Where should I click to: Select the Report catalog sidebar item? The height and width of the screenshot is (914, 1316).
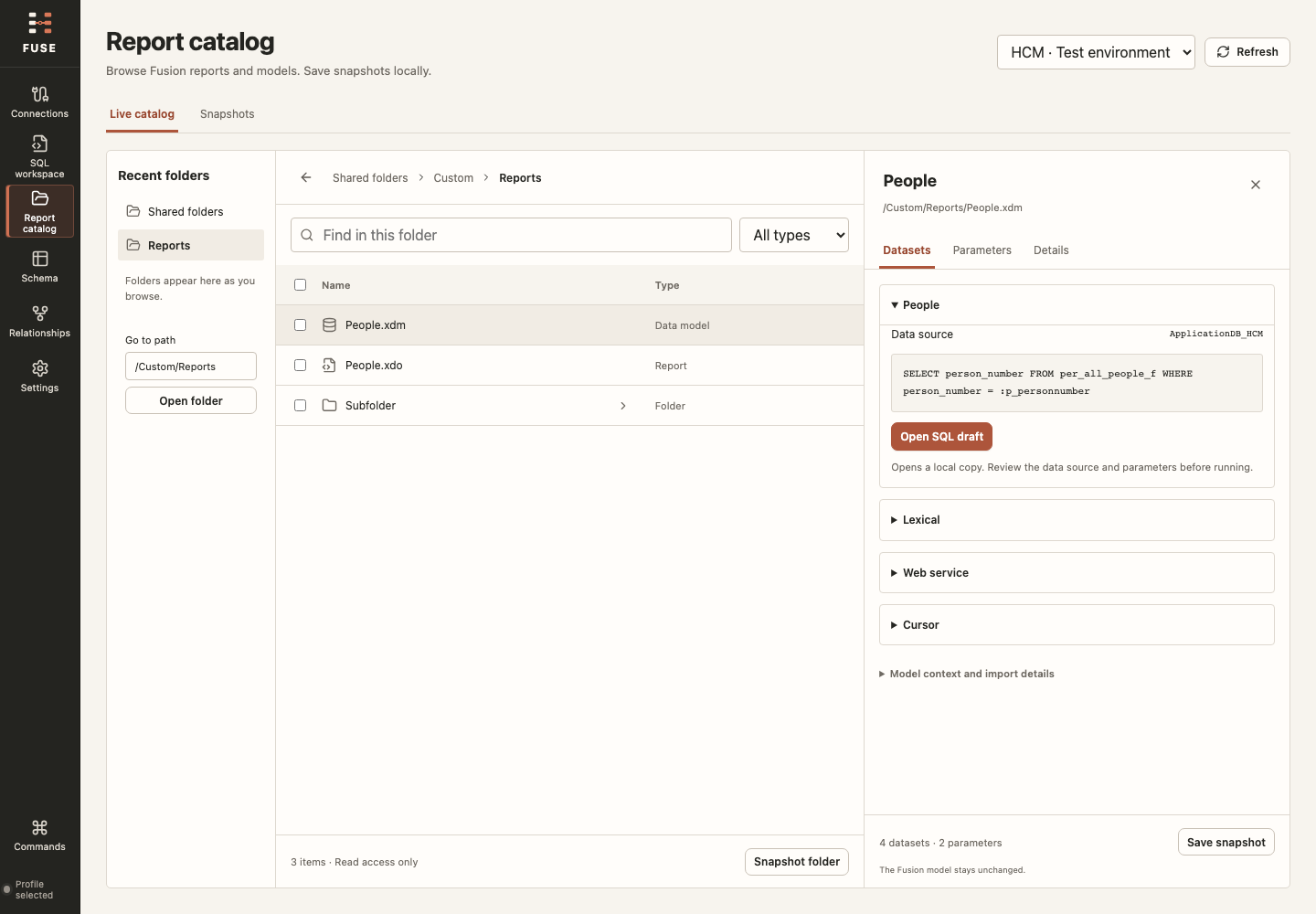point(39,211)
